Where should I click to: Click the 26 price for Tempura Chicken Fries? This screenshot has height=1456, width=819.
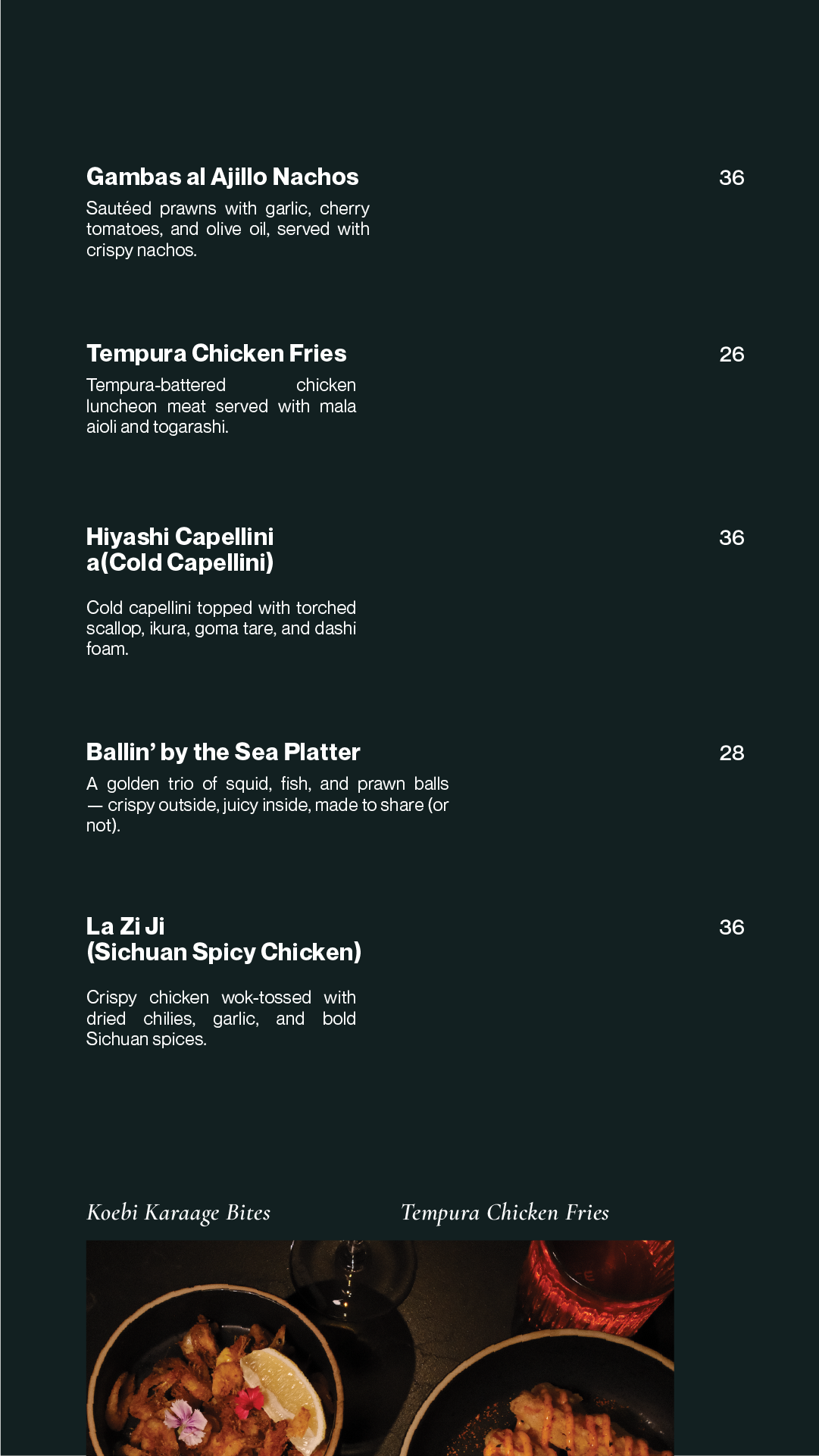(731, 354)
